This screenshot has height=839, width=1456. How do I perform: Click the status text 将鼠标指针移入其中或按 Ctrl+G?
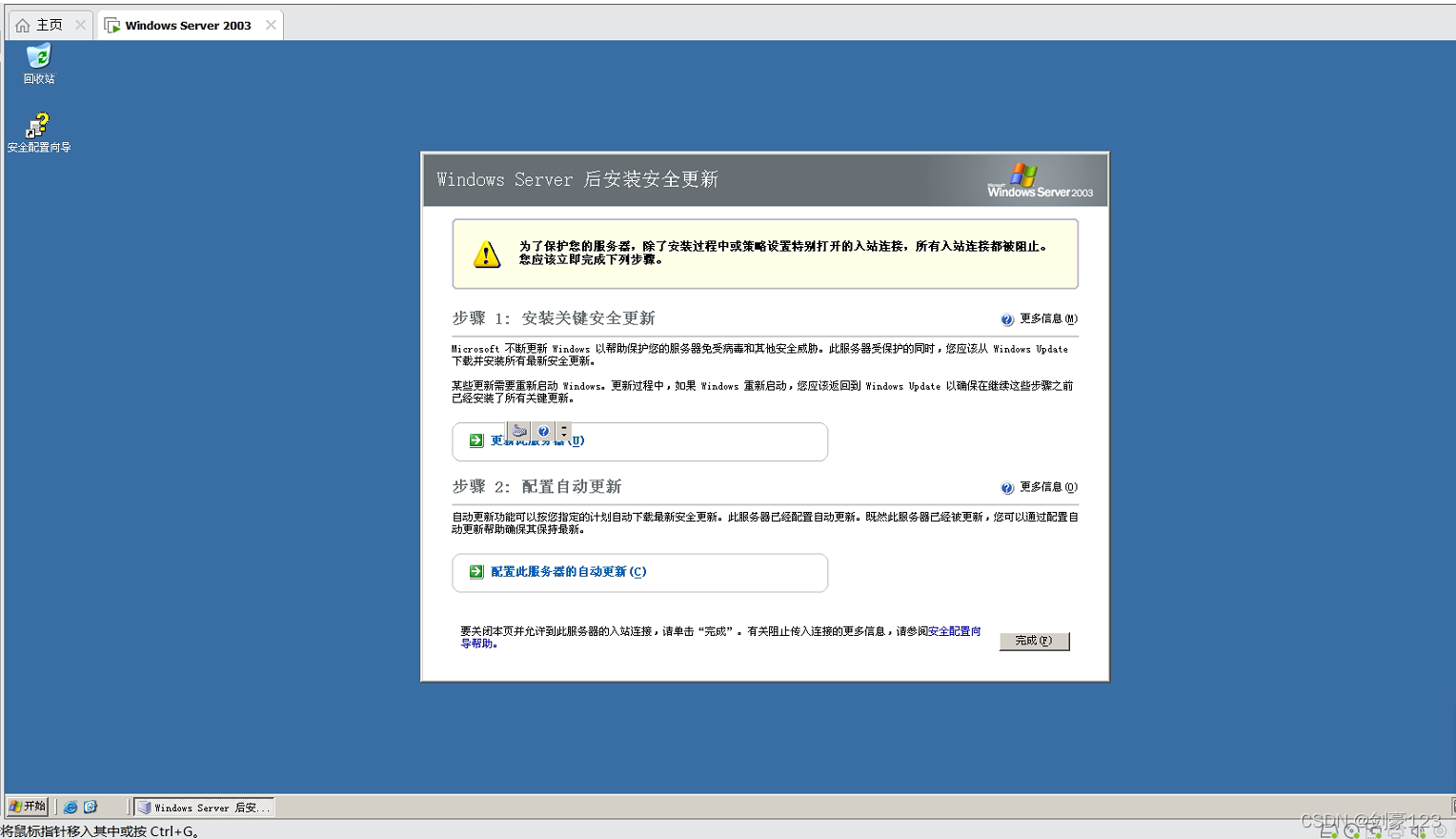[100, 831]
